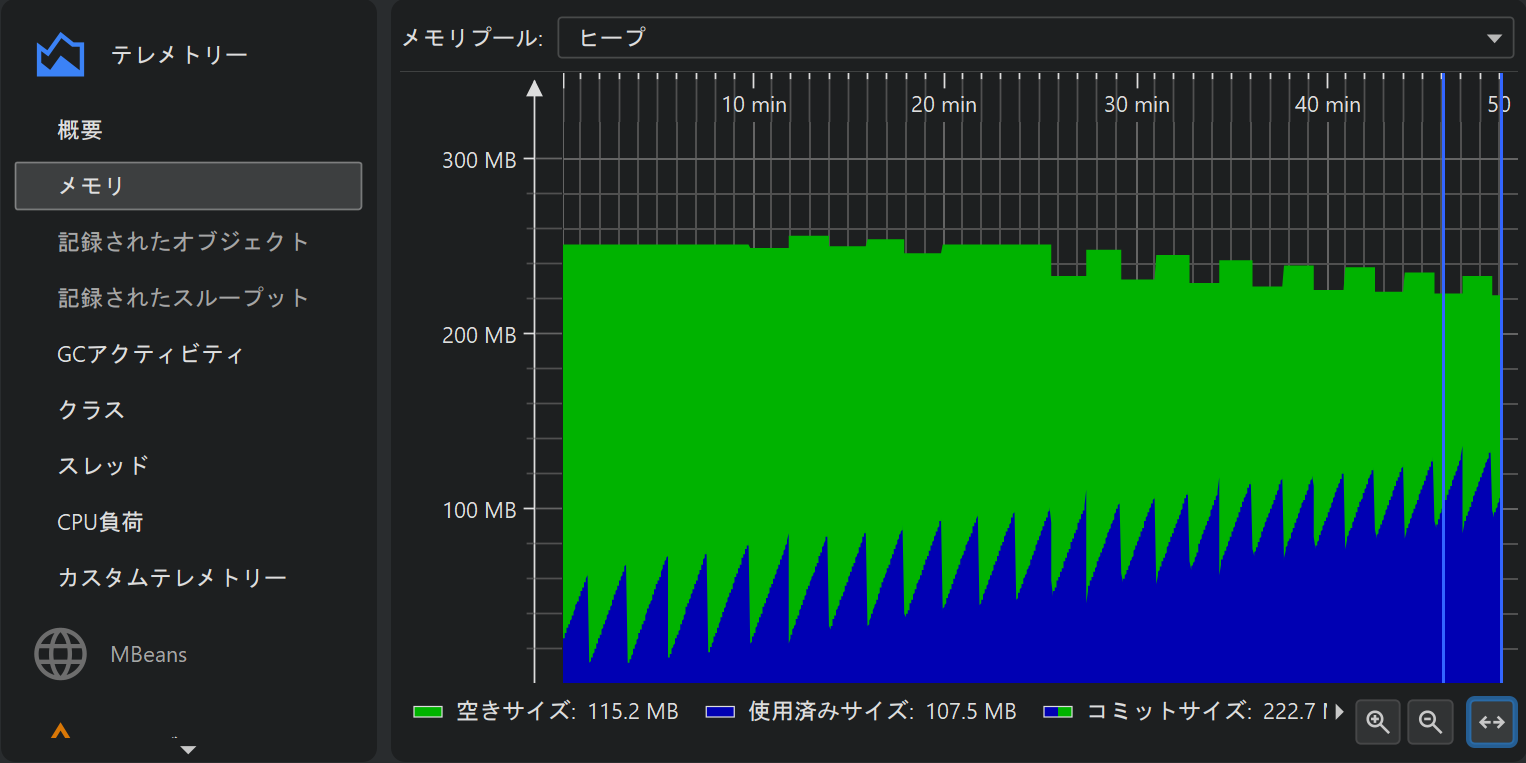Select 概要 in the sidebar
Image resolution: width=1526 pixels, height=763 pixels.
point(80,130)
